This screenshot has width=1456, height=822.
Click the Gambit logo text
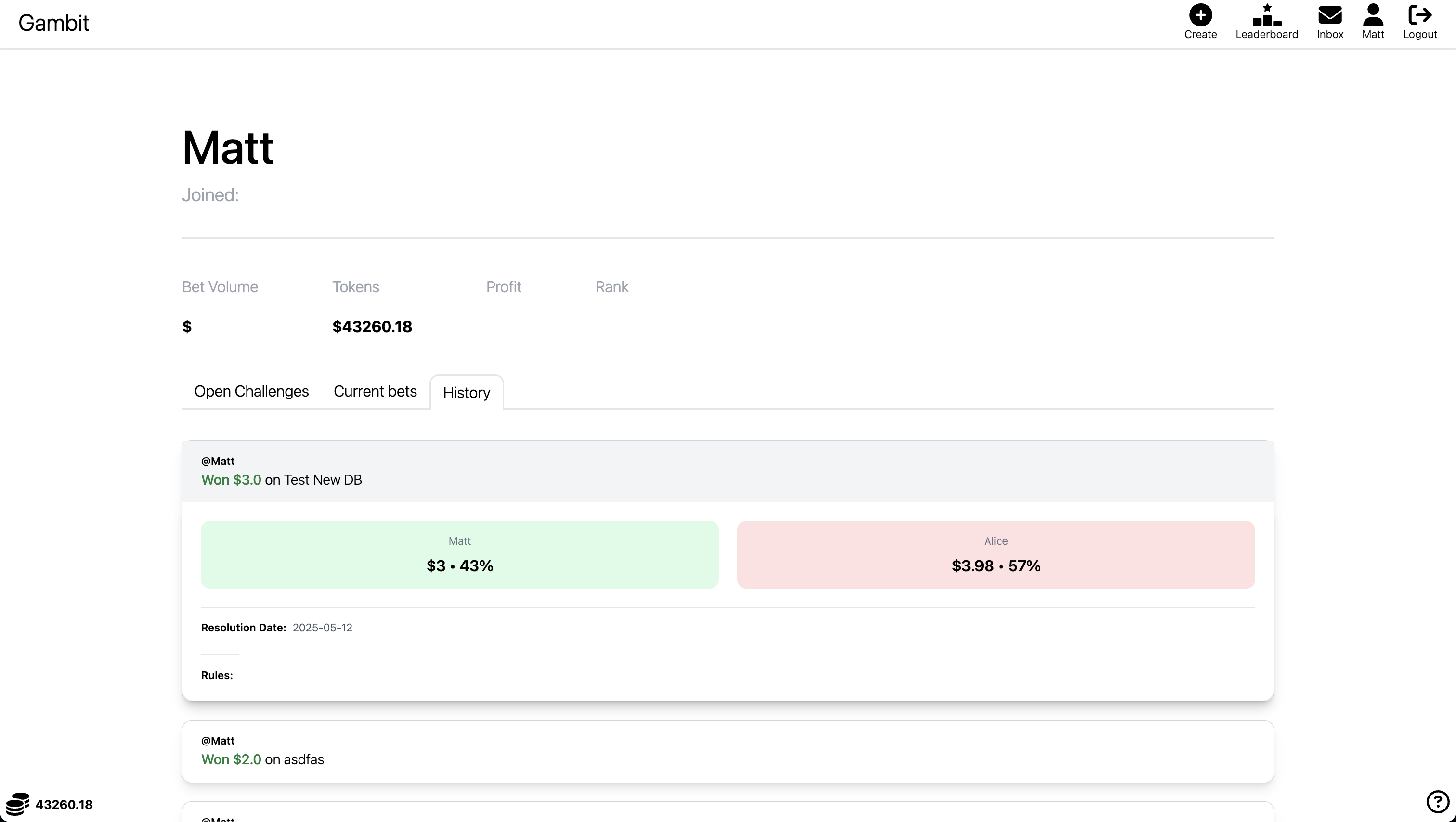tap(54, 23)
